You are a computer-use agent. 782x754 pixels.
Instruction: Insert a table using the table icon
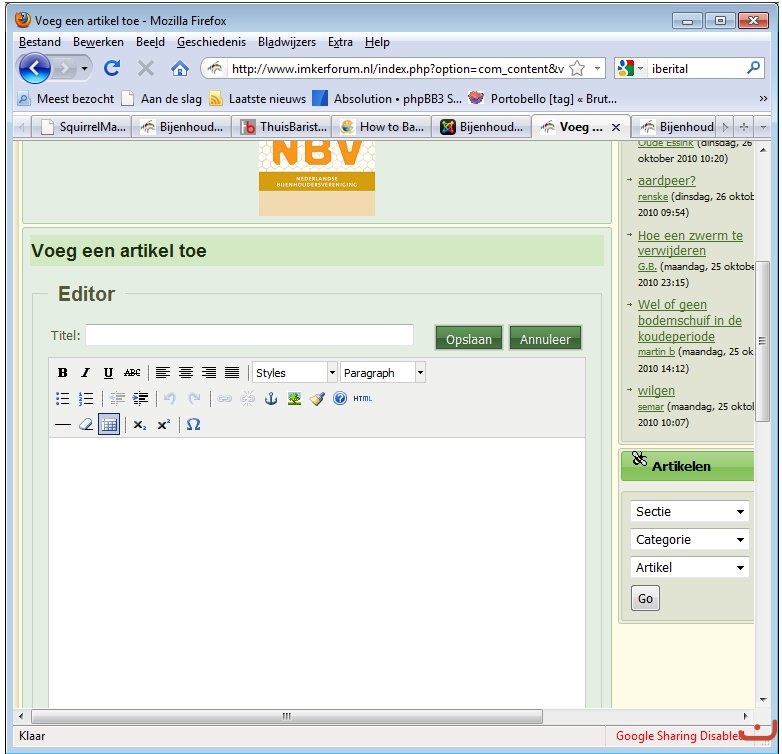[109, 424]
